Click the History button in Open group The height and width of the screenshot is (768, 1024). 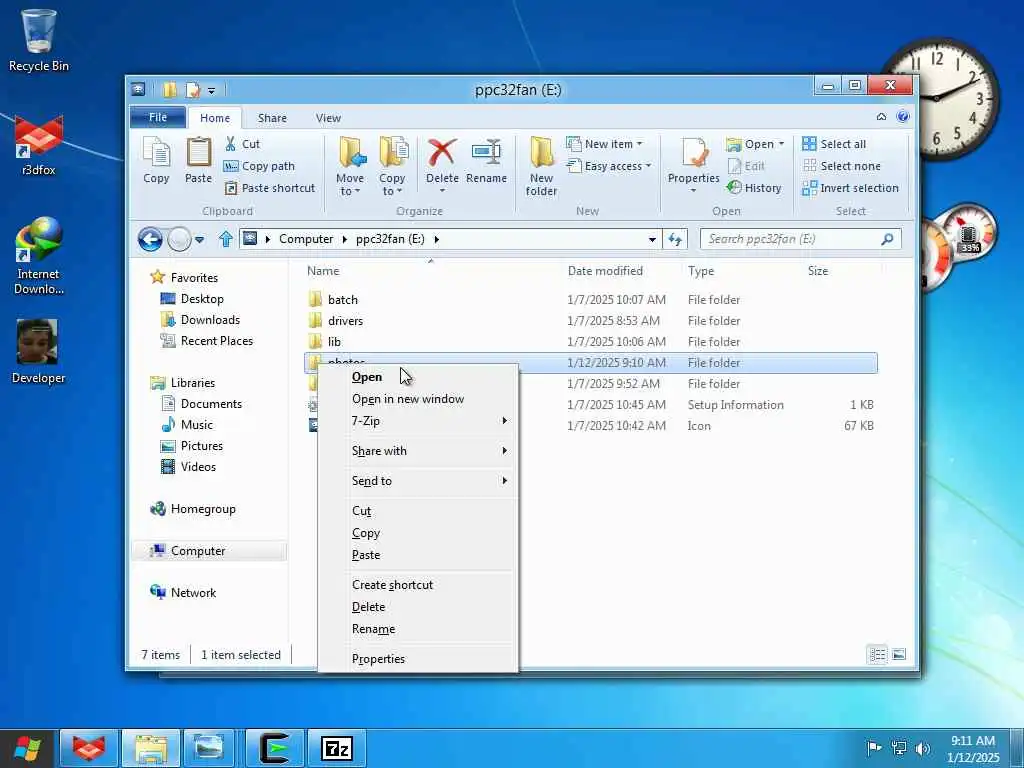(754, 188)
